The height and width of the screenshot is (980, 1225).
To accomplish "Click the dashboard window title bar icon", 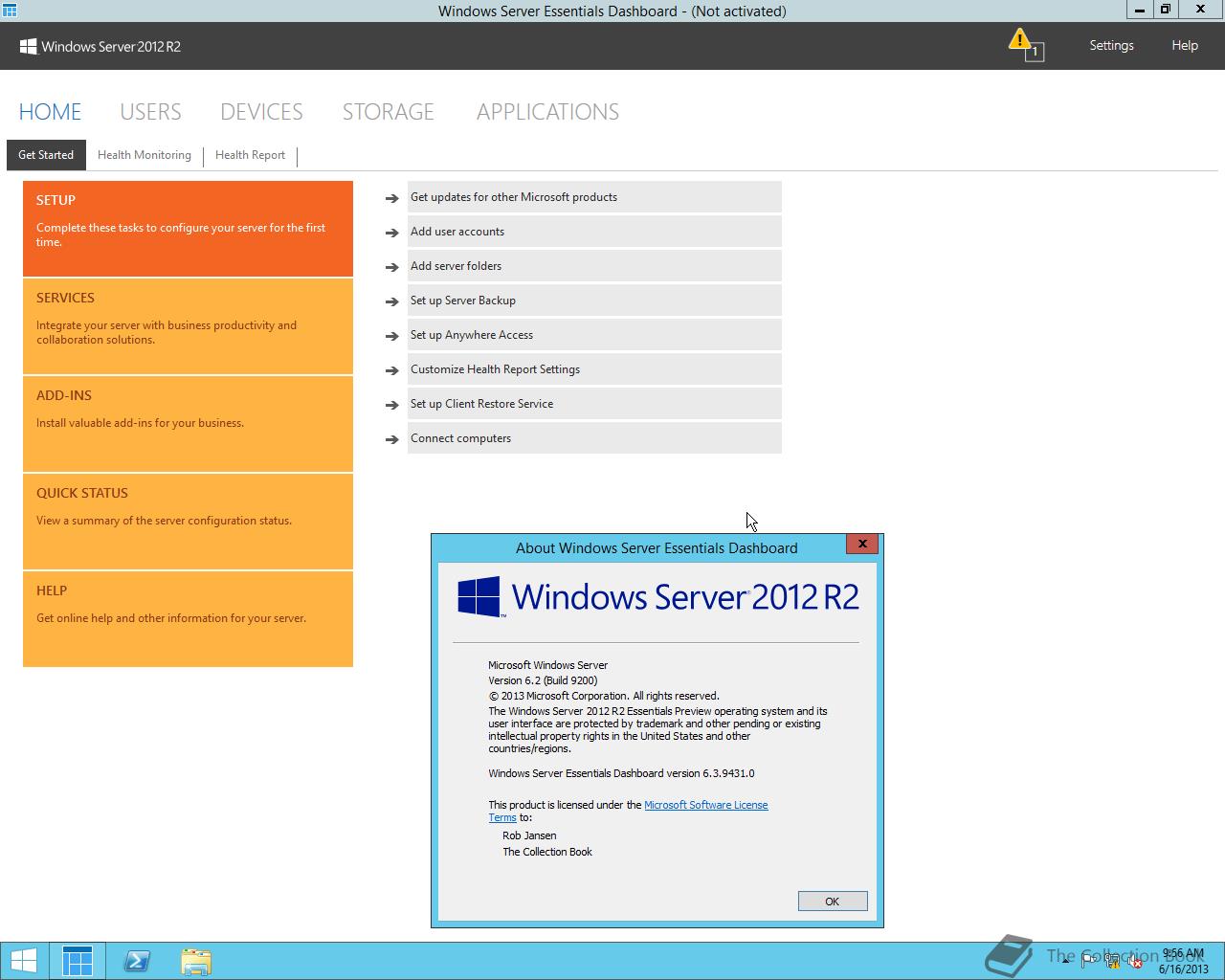I will [x=9, y=11].
